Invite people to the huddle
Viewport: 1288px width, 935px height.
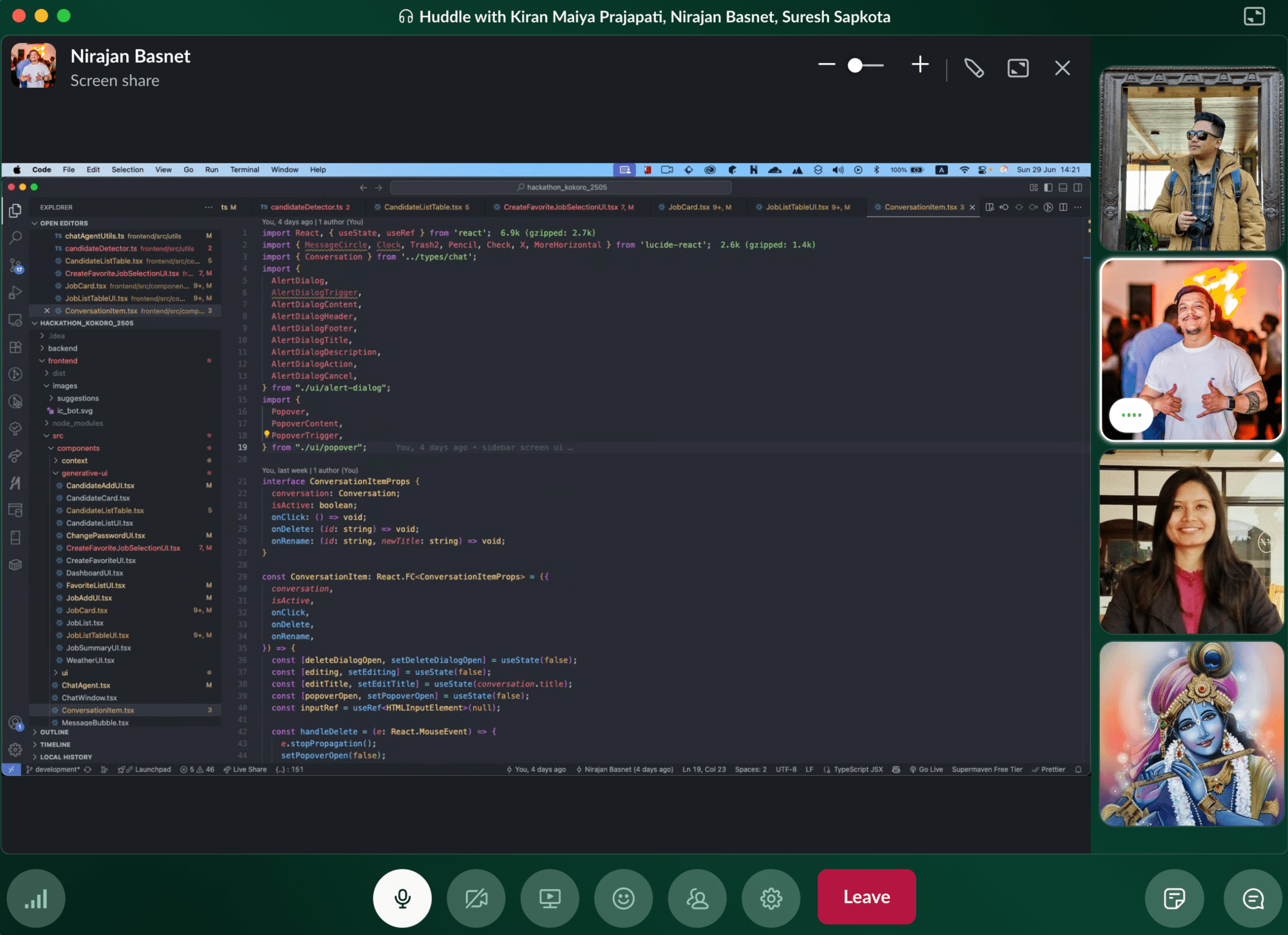pos(697,898)
